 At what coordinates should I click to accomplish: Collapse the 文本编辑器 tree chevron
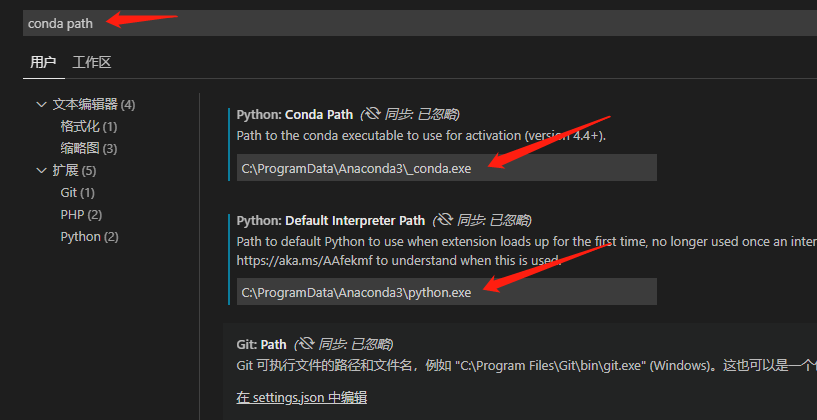pyautogui.click(x=41, y=104)
